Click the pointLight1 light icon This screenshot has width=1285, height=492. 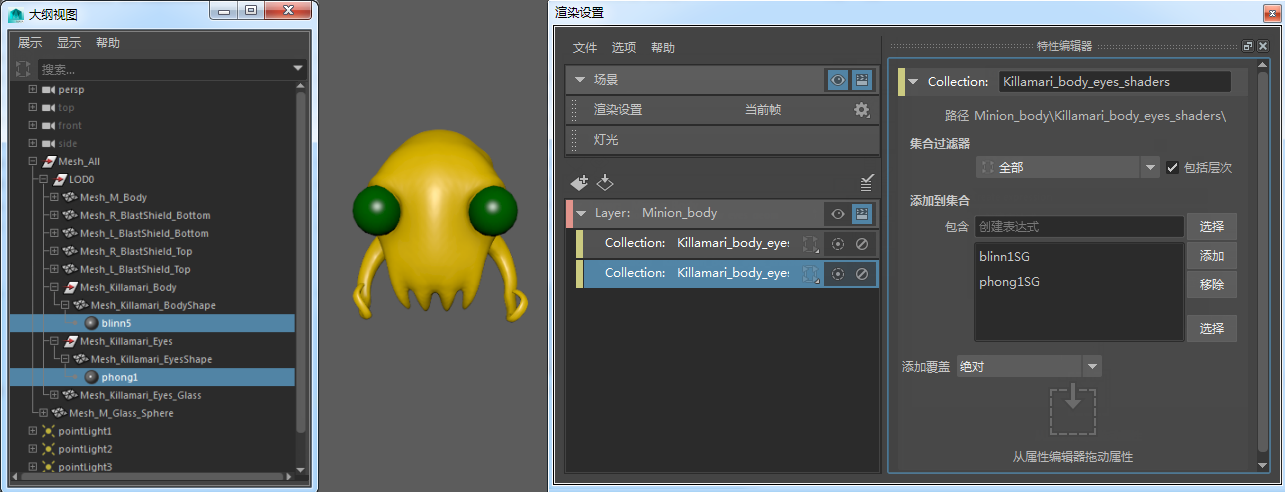coord(48,431)
